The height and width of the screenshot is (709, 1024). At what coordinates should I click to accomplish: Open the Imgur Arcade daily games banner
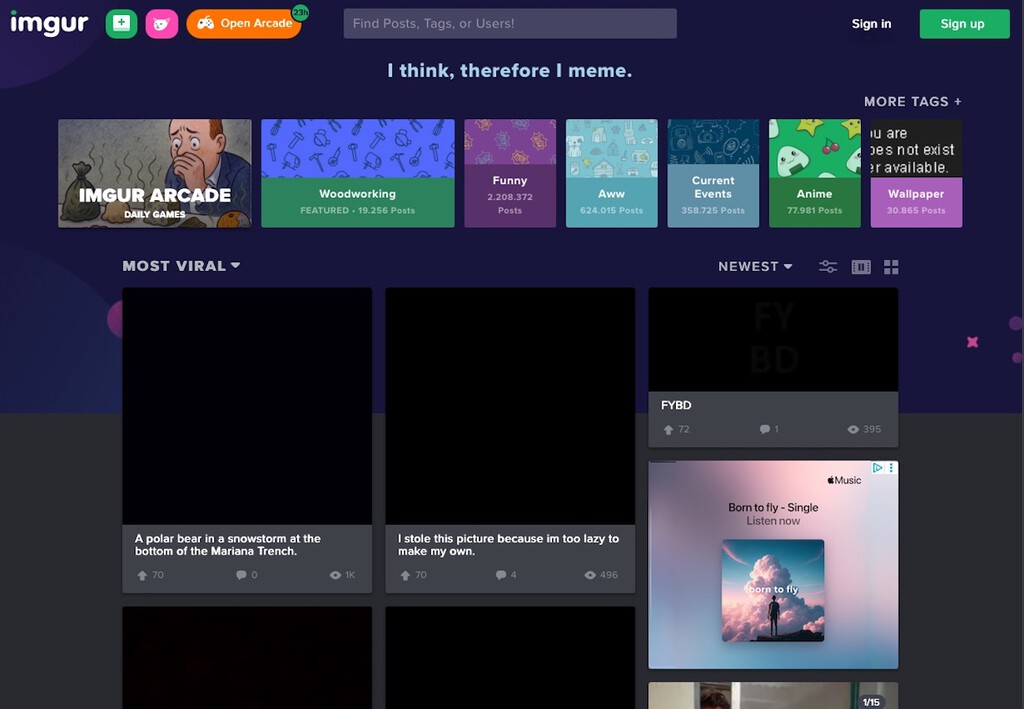coord(155,173)
